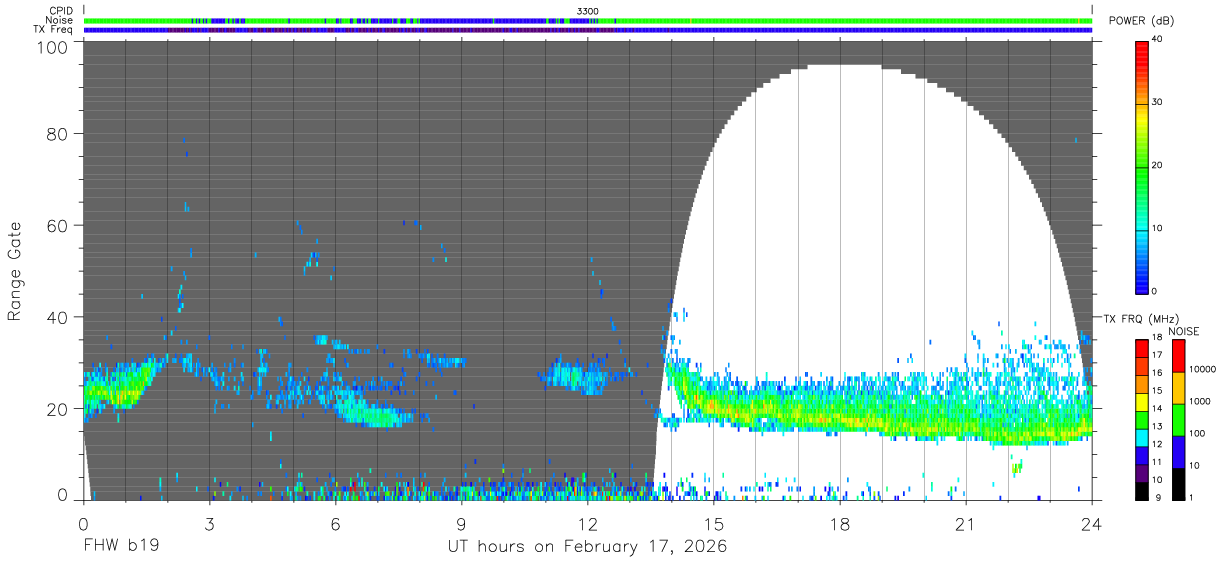Image resolution: width=1228 pixels, height=567 pixels.
Task: Click x-axis tick label 3
Action: pos(210,524)
